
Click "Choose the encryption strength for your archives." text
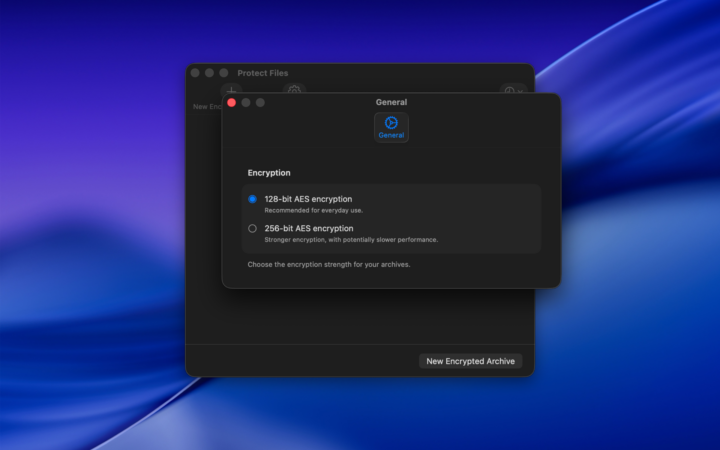(x=329, y=264)
